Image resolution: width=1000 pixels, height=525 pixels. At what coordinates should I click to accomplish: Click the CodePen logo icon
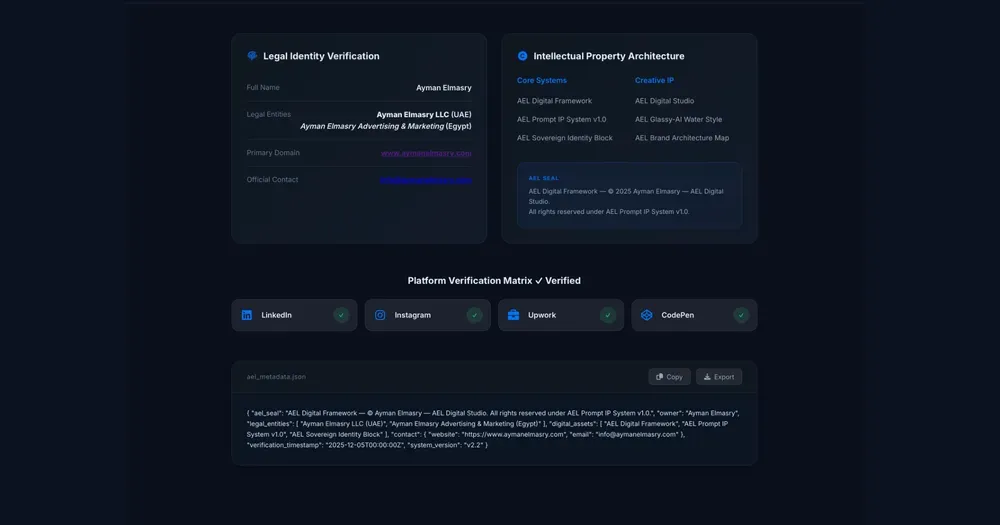click(647, 315)
